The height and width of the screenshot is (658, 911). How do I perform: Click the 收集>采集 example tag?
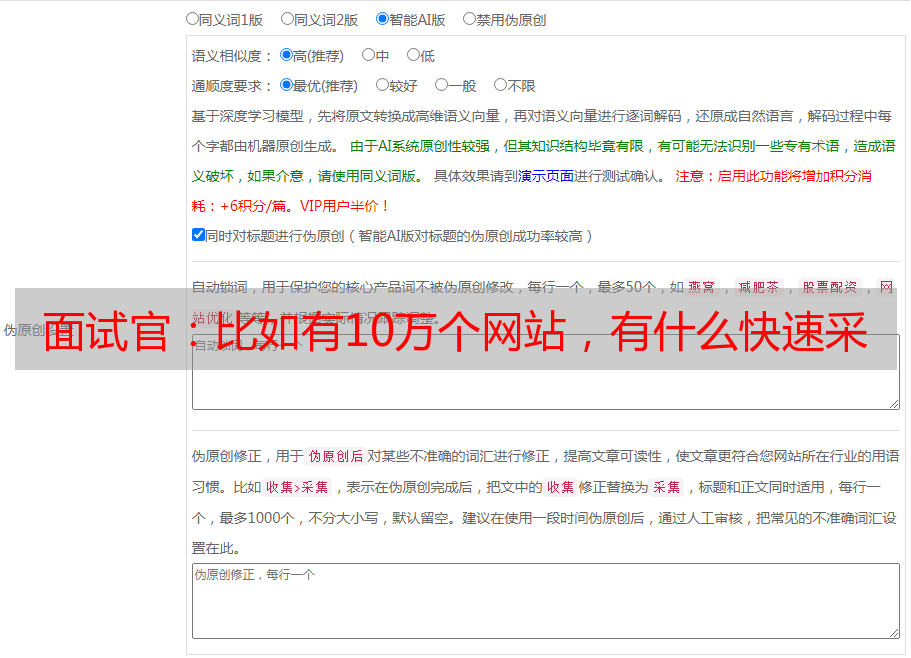(297, 487)
